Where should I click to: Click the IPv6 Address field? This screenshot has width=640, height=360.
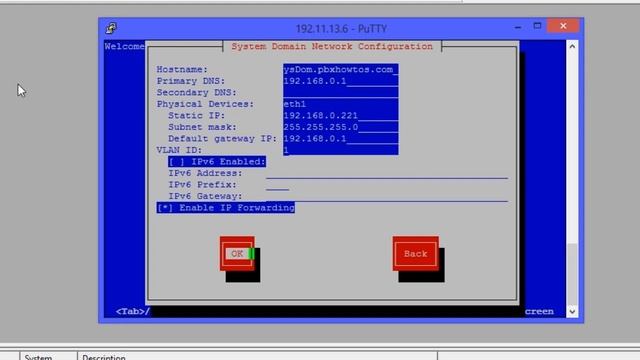click(x=387, y=173)
